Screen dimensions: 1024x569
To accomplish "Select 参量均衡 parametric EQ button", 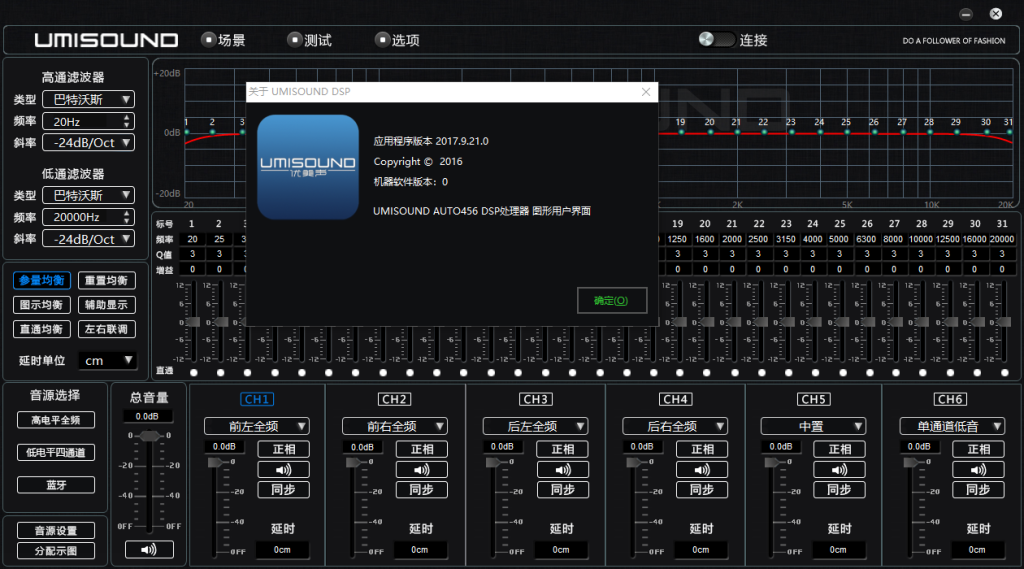I will [x=42, y=280].
